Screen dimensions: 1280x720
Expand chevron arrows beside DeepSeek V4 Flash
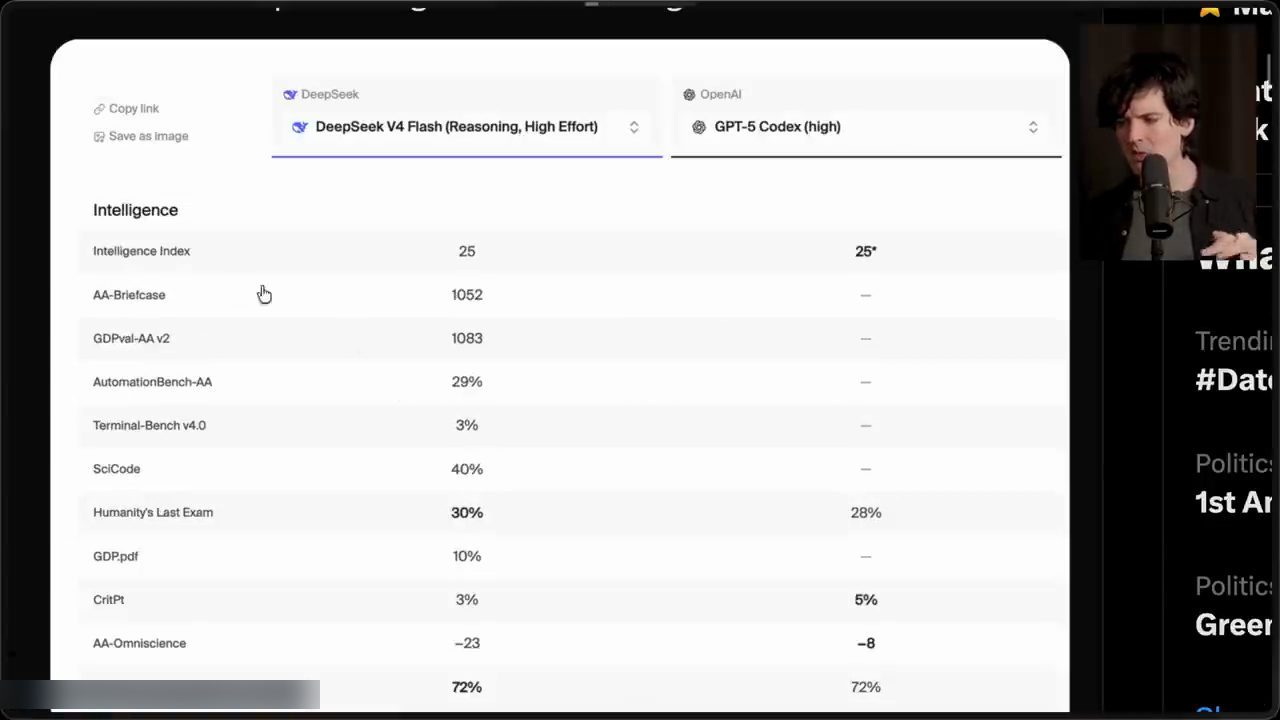click(x=634, y=127)
